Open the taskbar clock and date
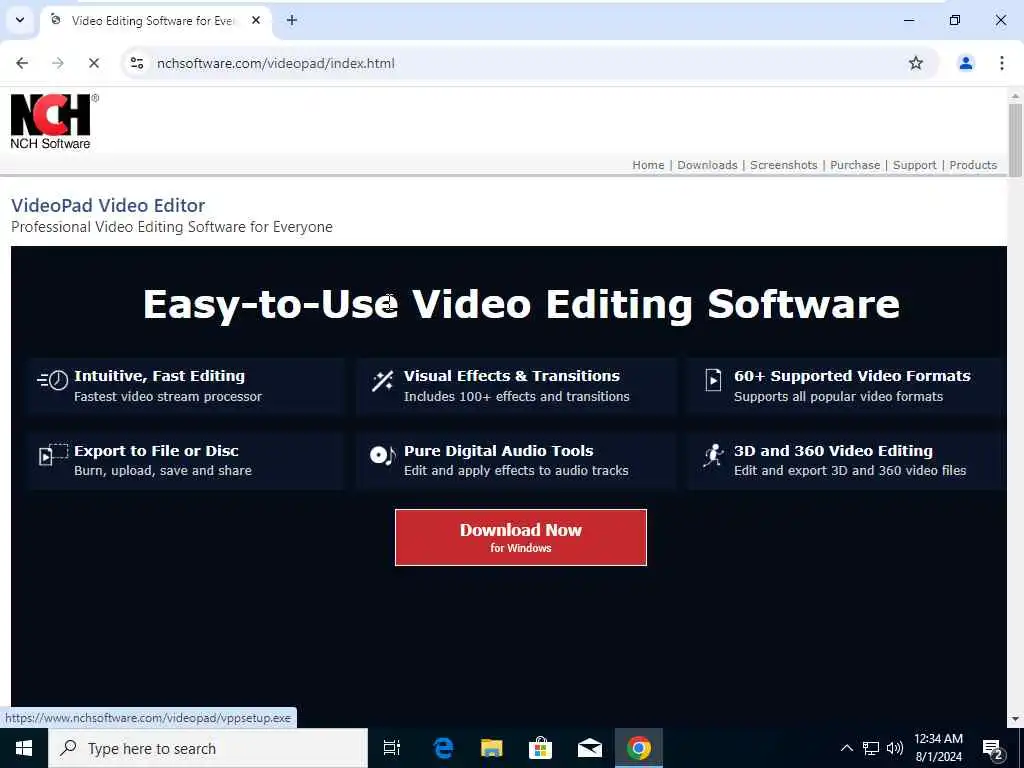Screen dimensions: 1024x768 coord(938,748)
